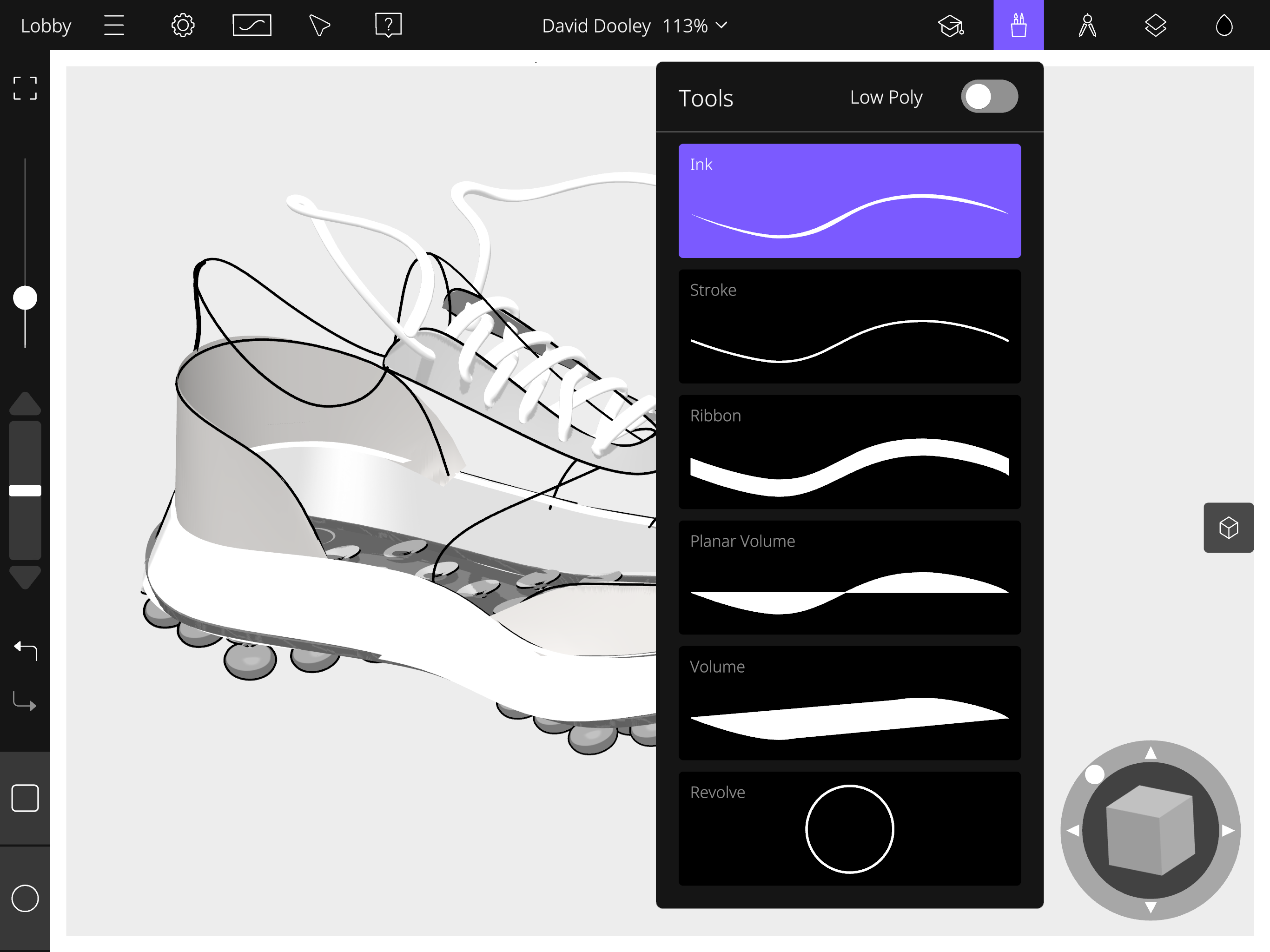Click the down arrow below the vertical stepper
Screen dimensions: 1270x952
pos(25,577)
